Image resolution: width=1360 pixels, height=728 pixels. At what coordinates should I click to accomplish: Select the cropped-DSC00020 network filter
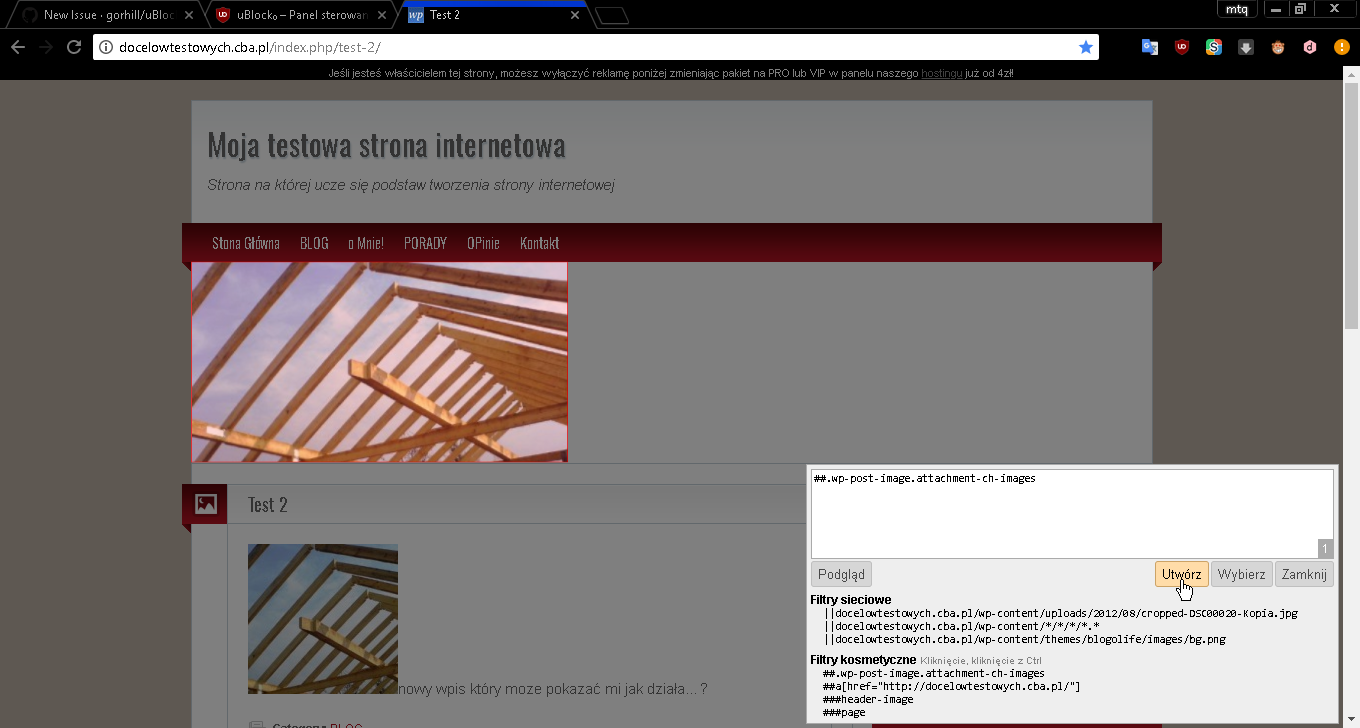pyautogui.click(x=1061, y=613)
